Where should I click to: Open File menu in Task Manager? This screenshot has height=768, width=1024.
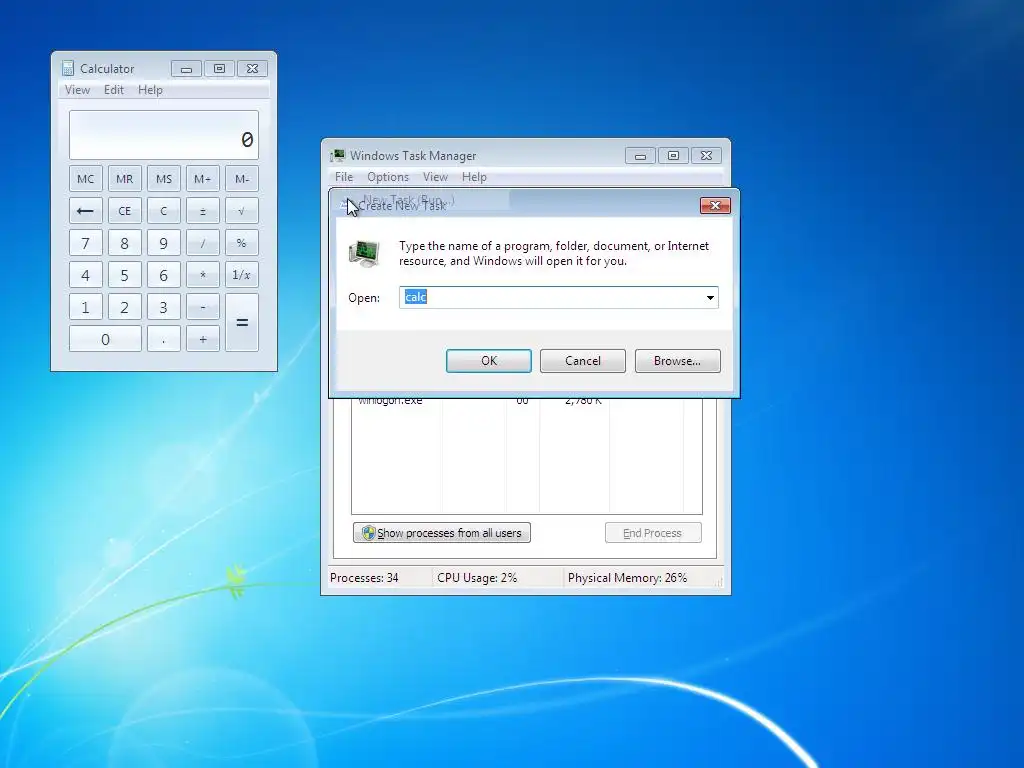(x=344, y=177)
